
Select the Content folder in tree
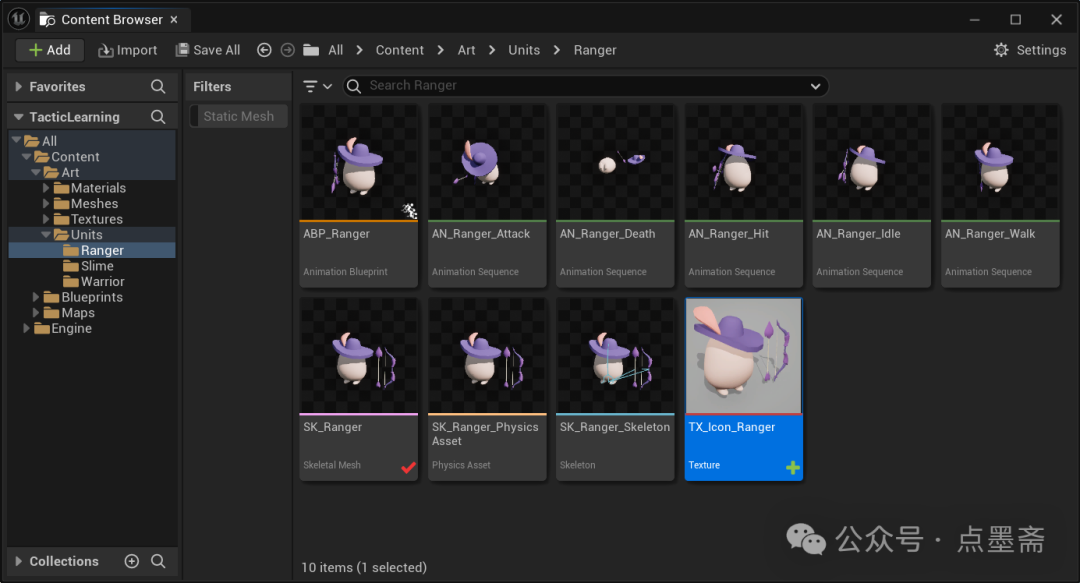[x=67, y=156]
